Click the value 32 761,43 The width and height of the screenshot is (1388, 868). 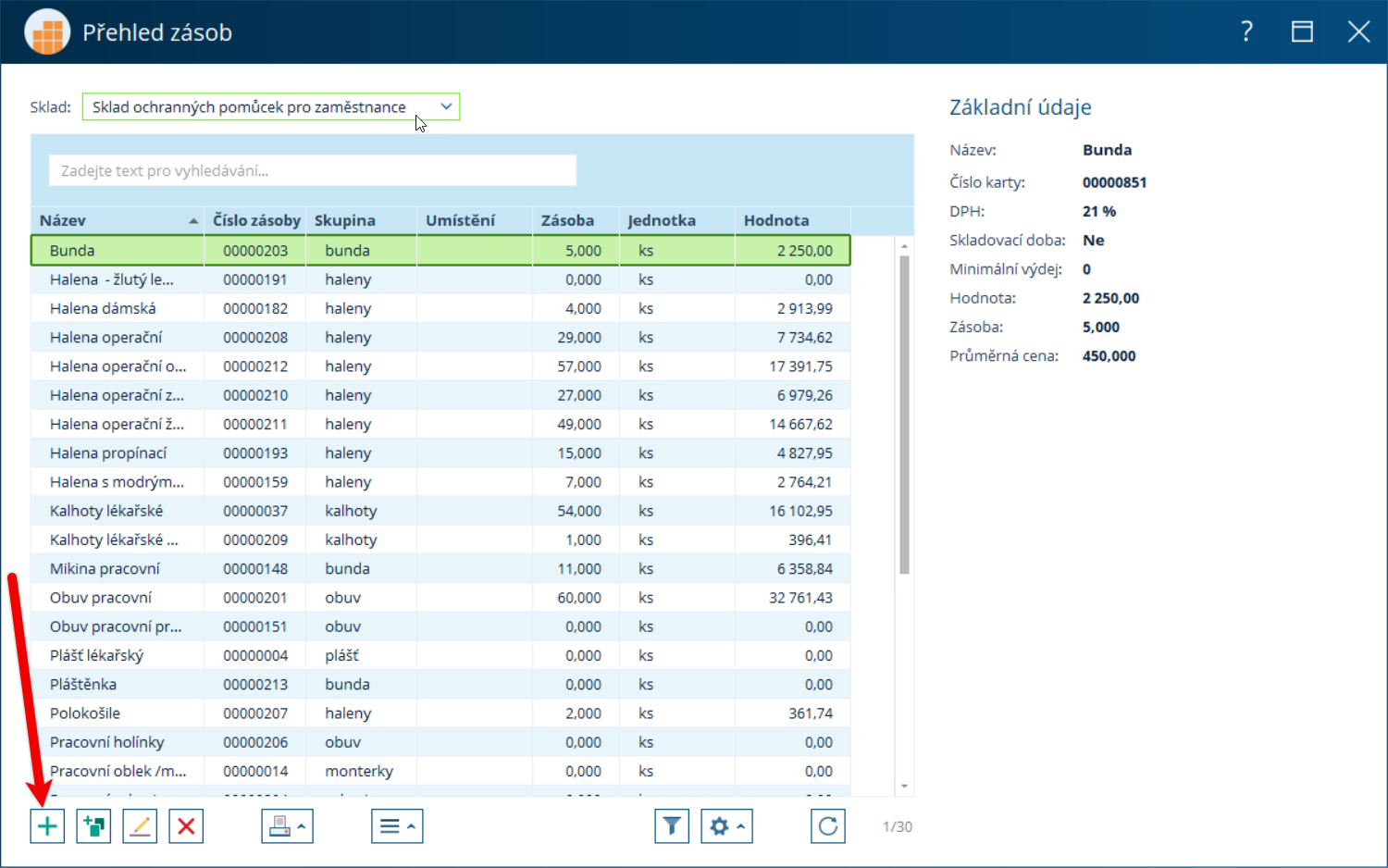pyautogui.click(x=800, y=598)
